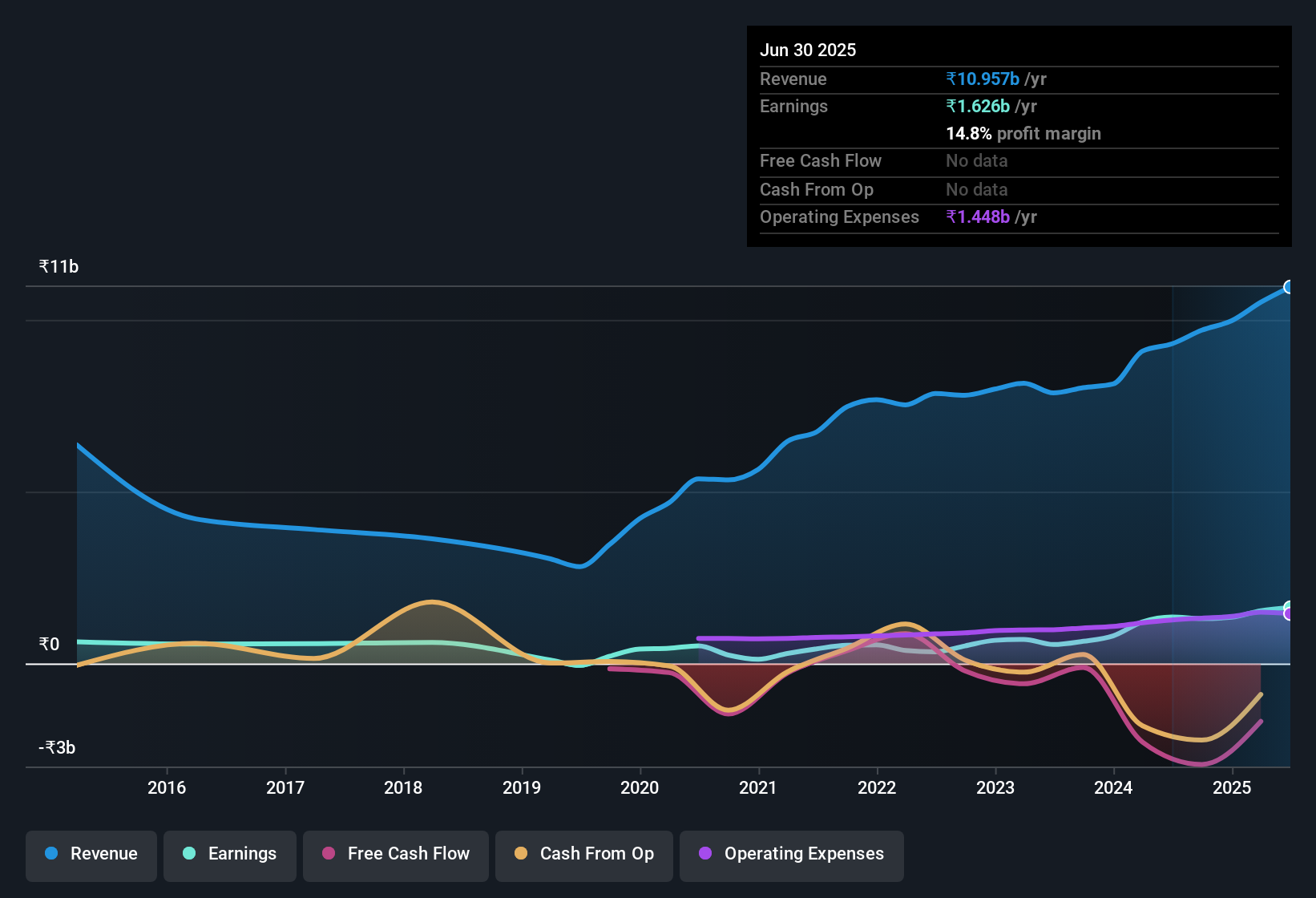
Task: Toggle the Free Cash Flow series off
Action: coord(395,855)
